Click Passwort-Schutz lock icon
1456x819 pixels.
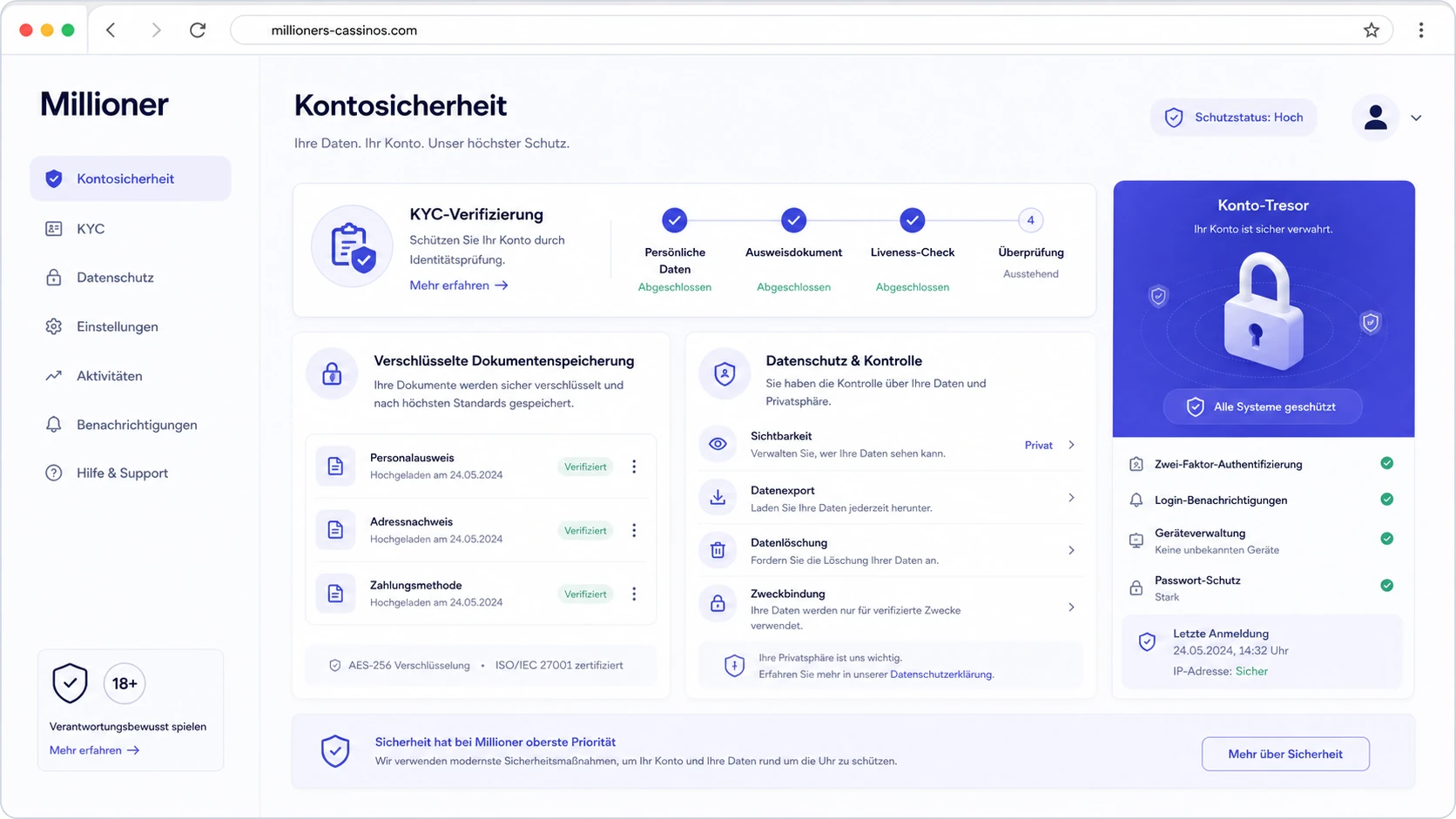pos(1136,587)
